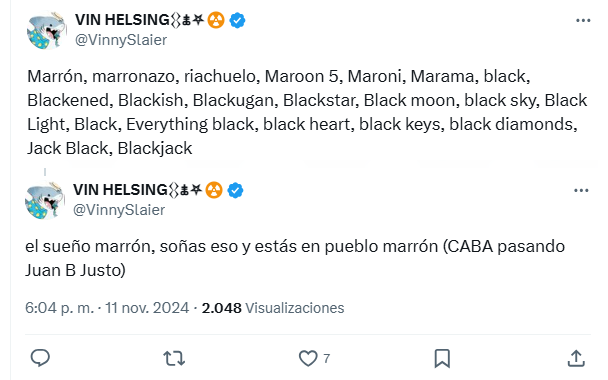Viewport: 608px width, 380px height.
Task: Open the shark avatar on the second tweet
Action: [x=45, y=200]
